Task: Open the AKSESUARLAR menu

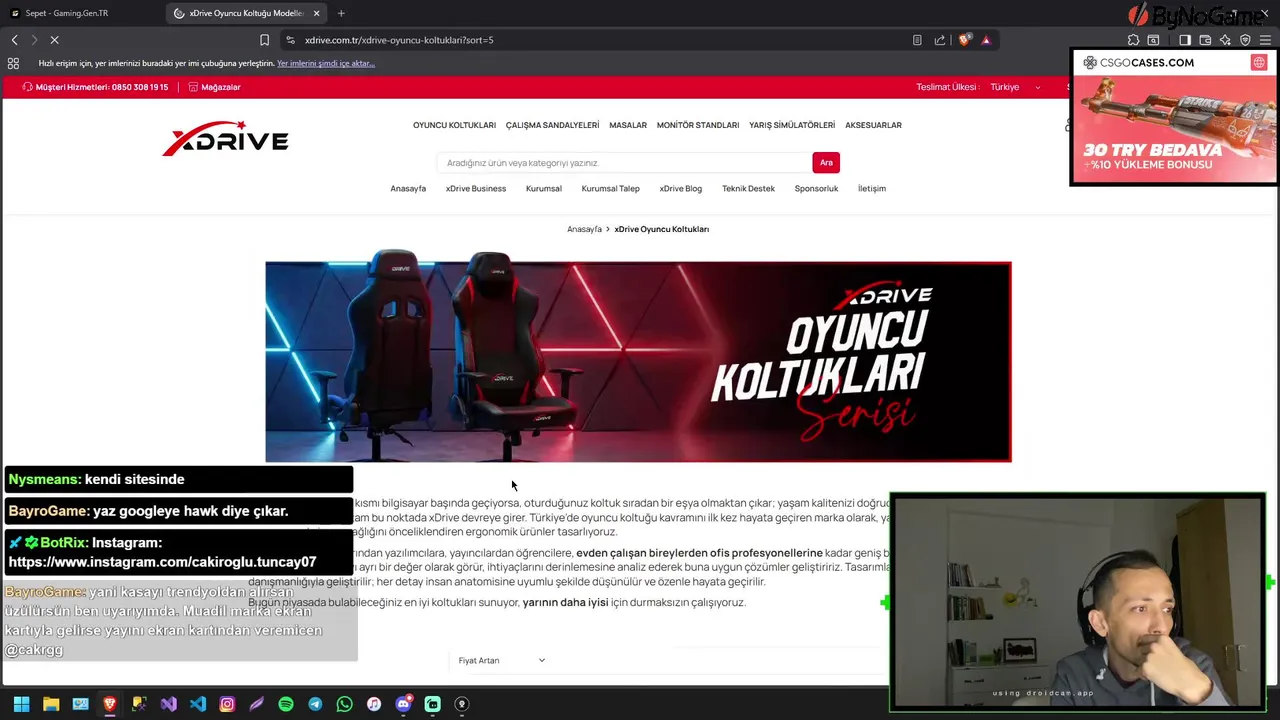Action: (873, 125)
